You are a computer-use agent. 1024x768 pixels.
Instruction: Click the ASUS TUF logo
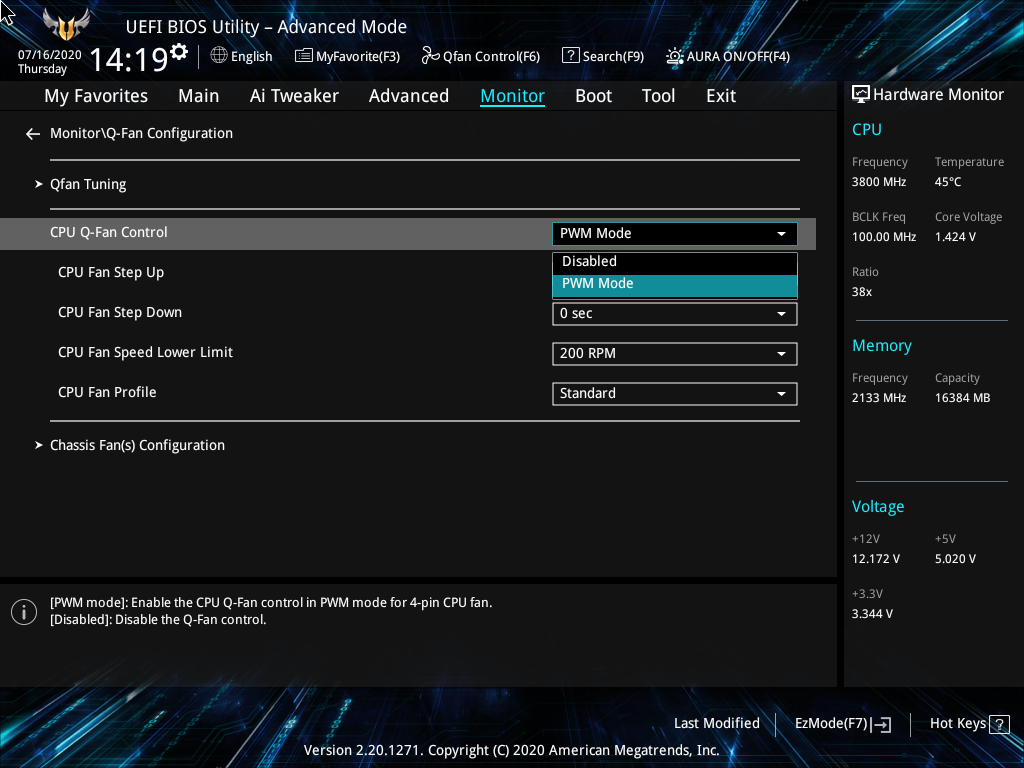(66, 24)
